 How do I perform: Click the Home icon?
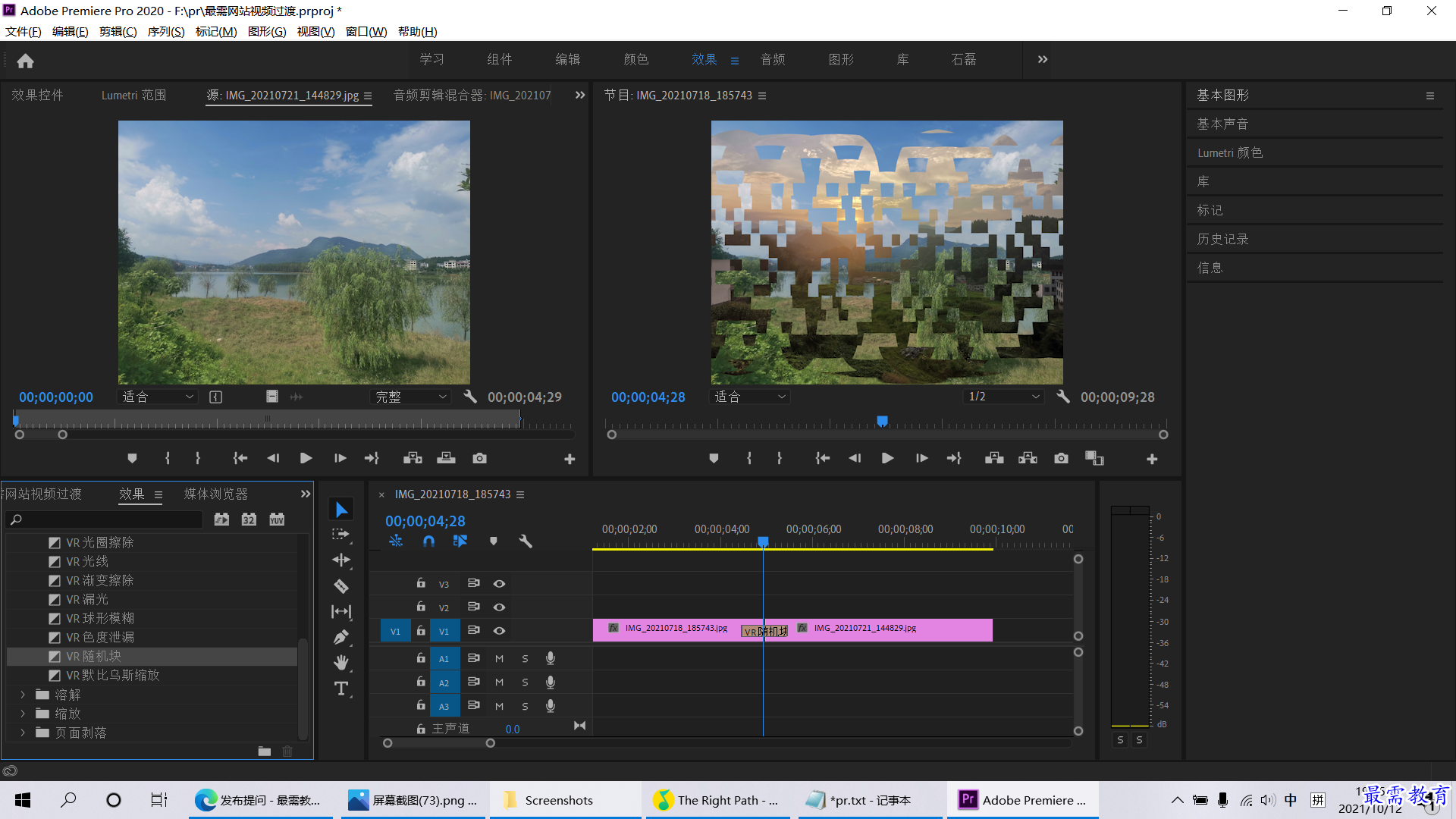(25, 61)
